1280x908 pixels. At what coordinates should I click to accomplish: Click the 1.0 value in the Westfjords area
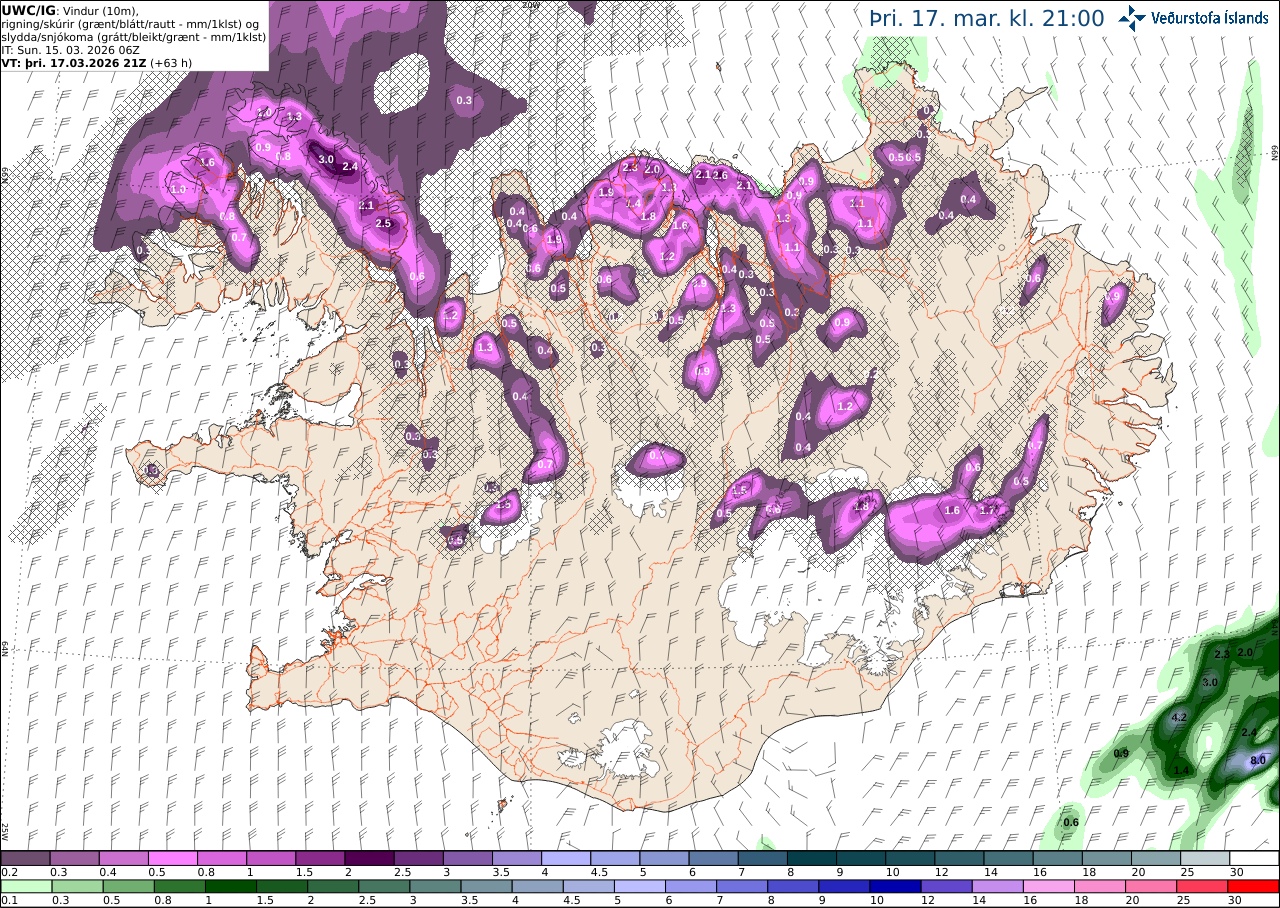[179, 189]
